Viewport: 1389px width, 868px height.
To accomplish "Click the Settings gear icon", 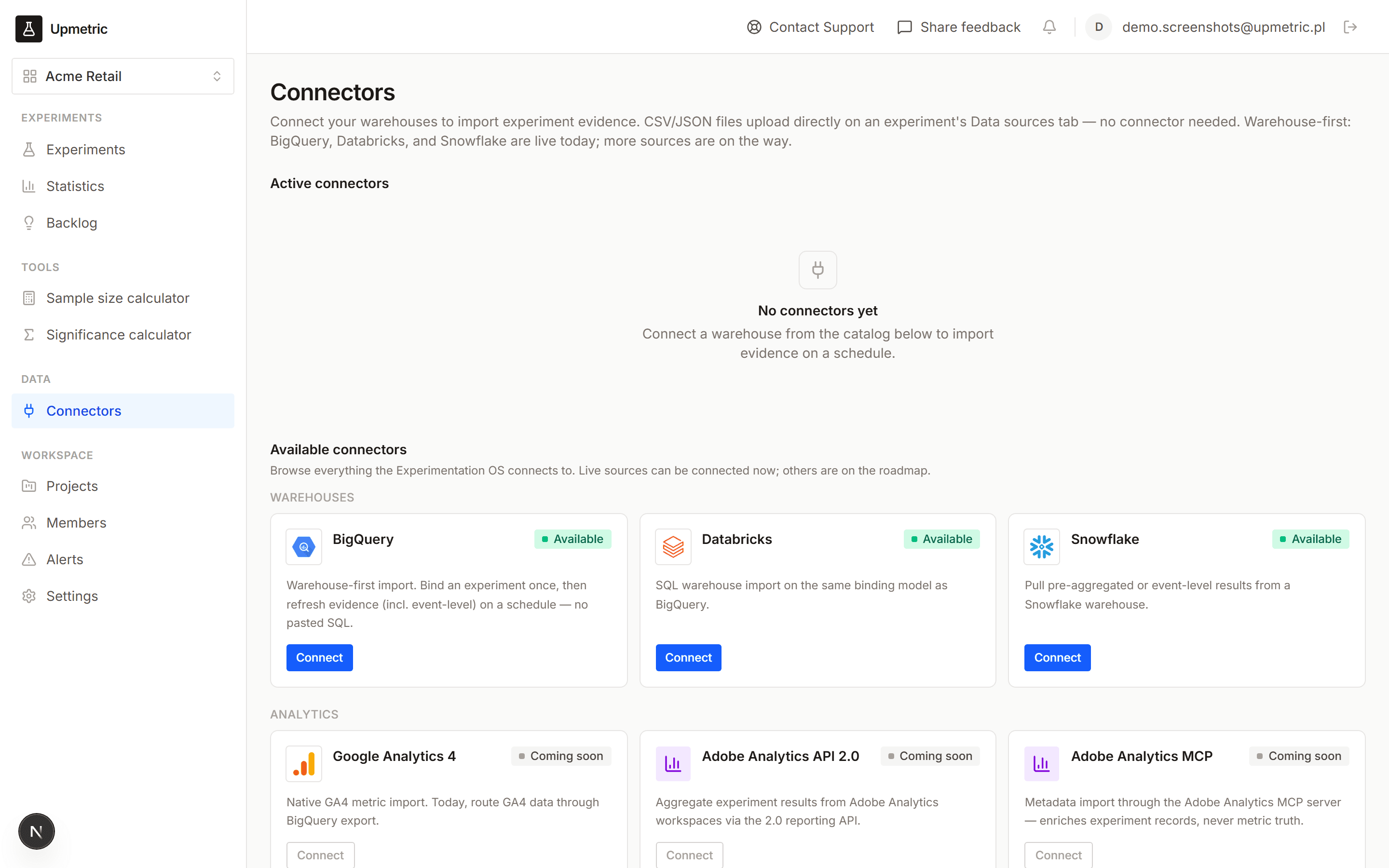I will pos(29,597).
